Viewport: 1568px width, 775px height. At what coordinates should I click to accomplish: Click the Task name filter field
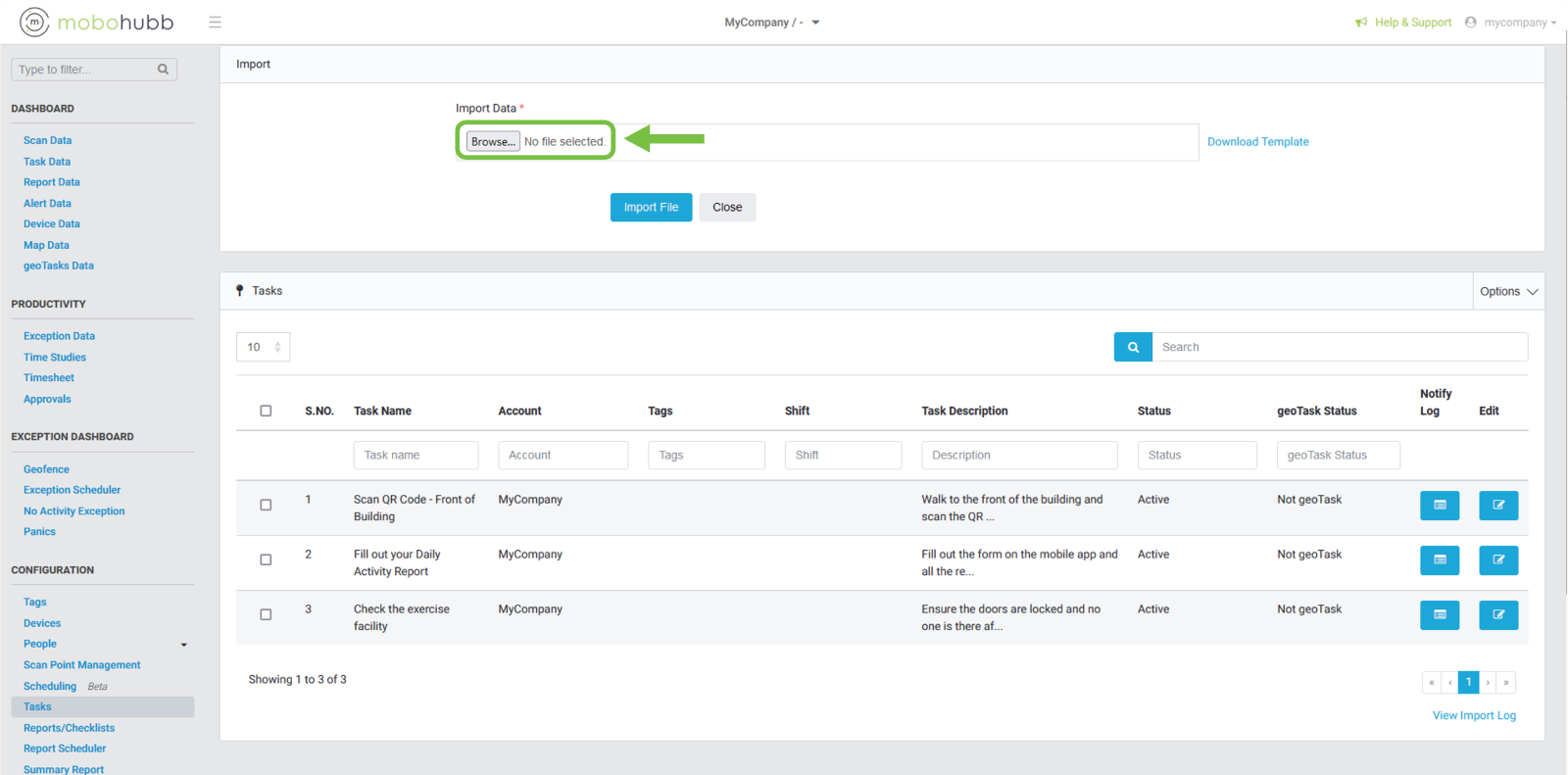tap(416, 456)
